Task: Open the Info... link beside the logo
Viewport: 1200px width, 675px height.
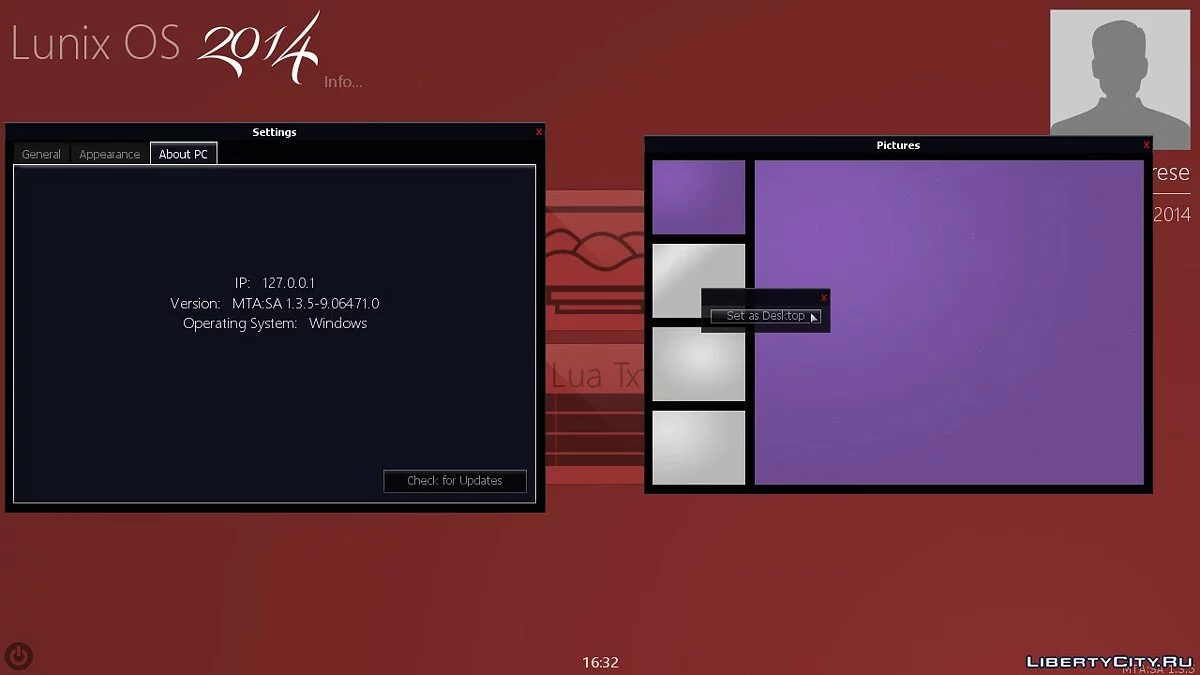Action: coord(343,82)
